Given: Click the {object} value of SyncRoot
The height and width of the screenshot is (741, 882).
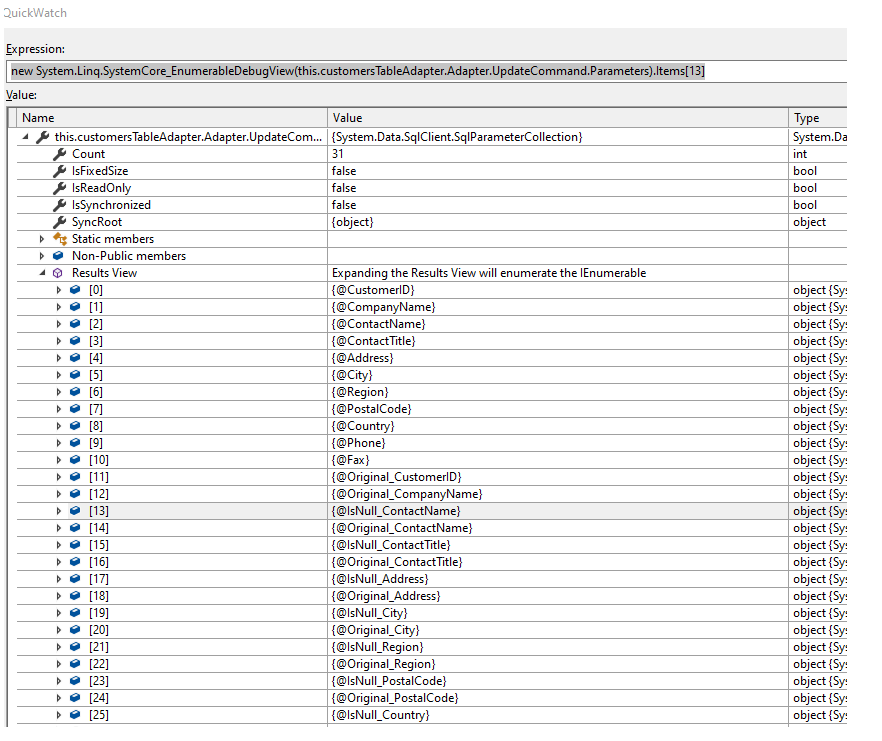Looking at the screenshot, I should (353, 222).
